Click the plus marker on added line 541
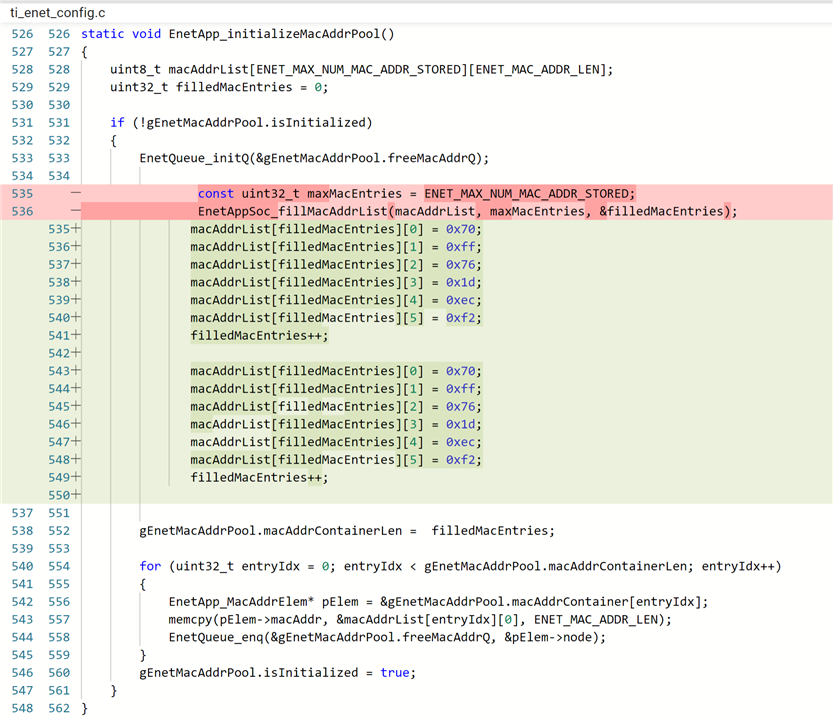Viewport: 833px width, 720px height. (76, 335)
